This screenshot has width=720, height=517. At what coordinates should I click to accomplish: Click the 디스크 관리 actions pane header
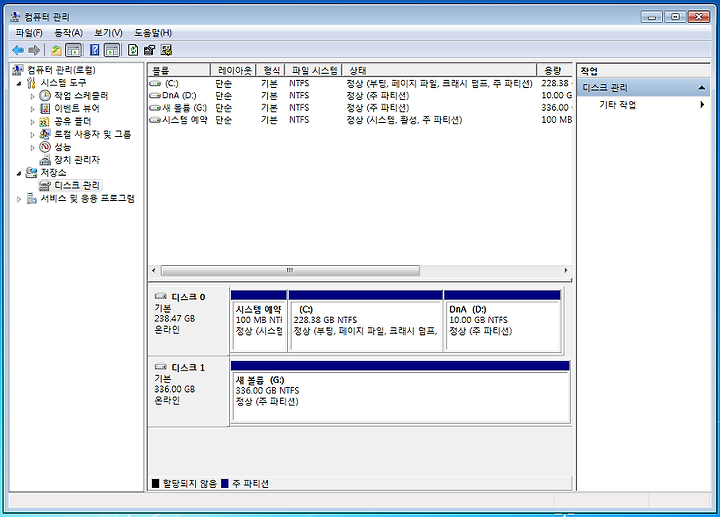tap(643, 87)
